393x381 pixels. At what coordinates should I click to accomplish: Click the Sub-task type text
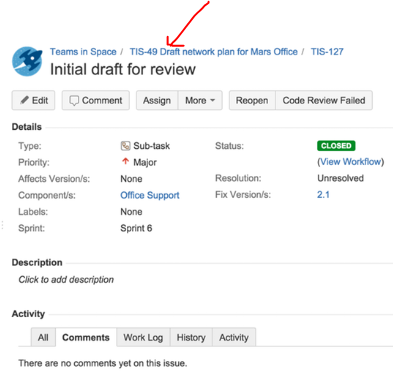point(152,146)
